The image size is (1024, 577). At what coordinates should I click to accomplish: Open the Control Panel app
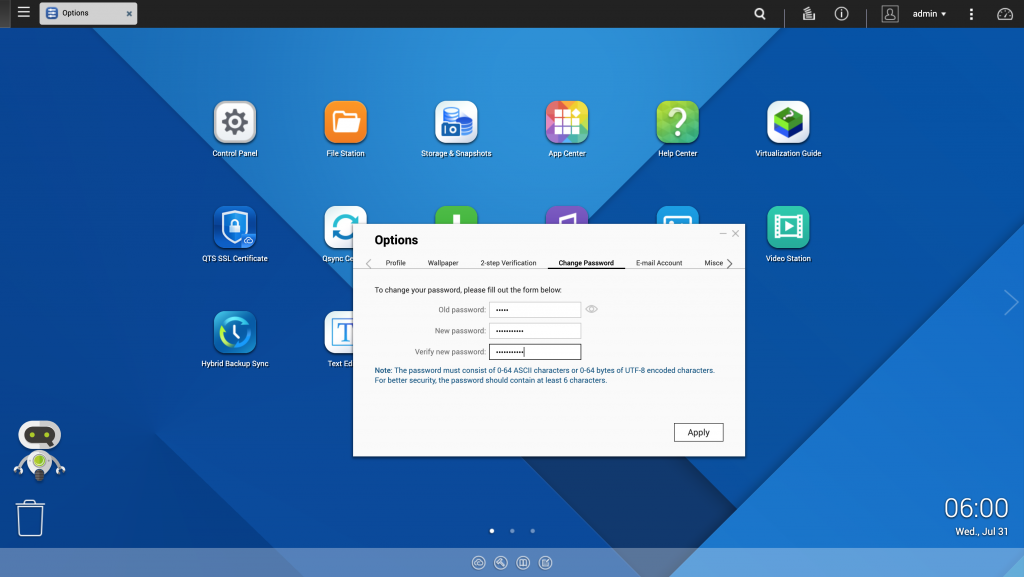[235, 123]
